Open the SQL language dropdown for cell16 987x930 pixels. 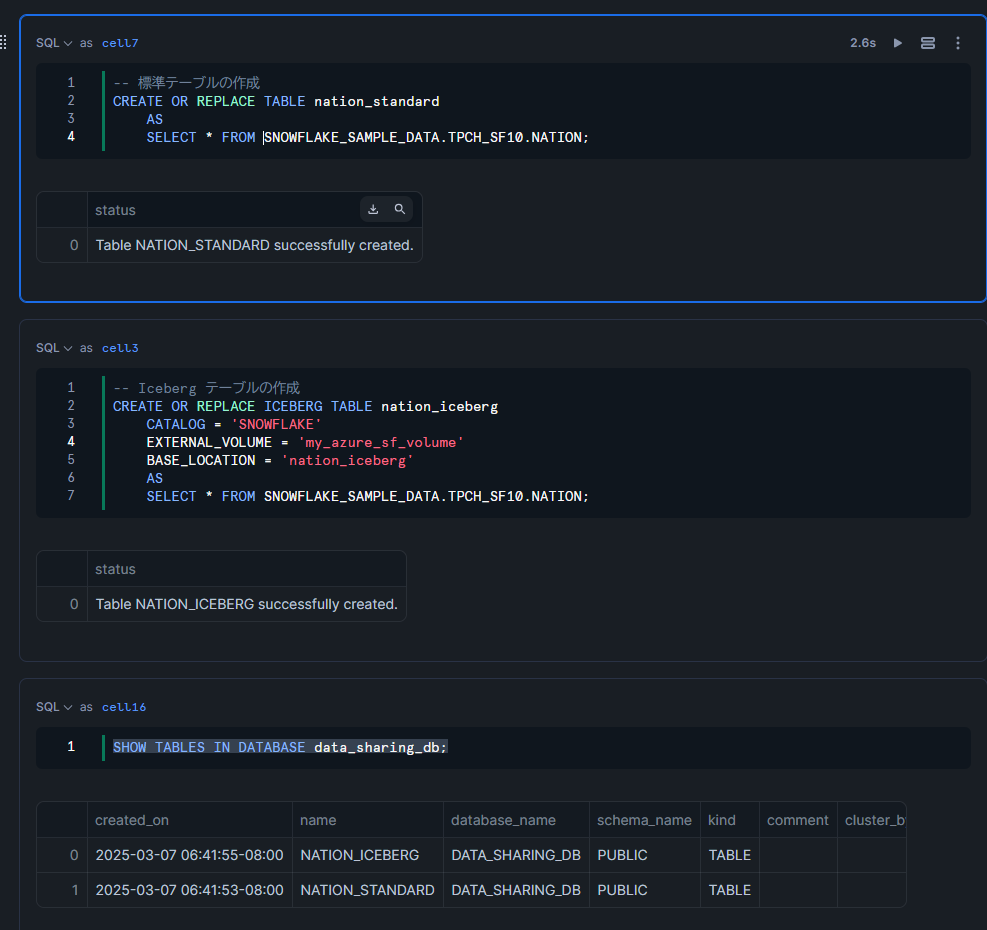pos(54,707)
